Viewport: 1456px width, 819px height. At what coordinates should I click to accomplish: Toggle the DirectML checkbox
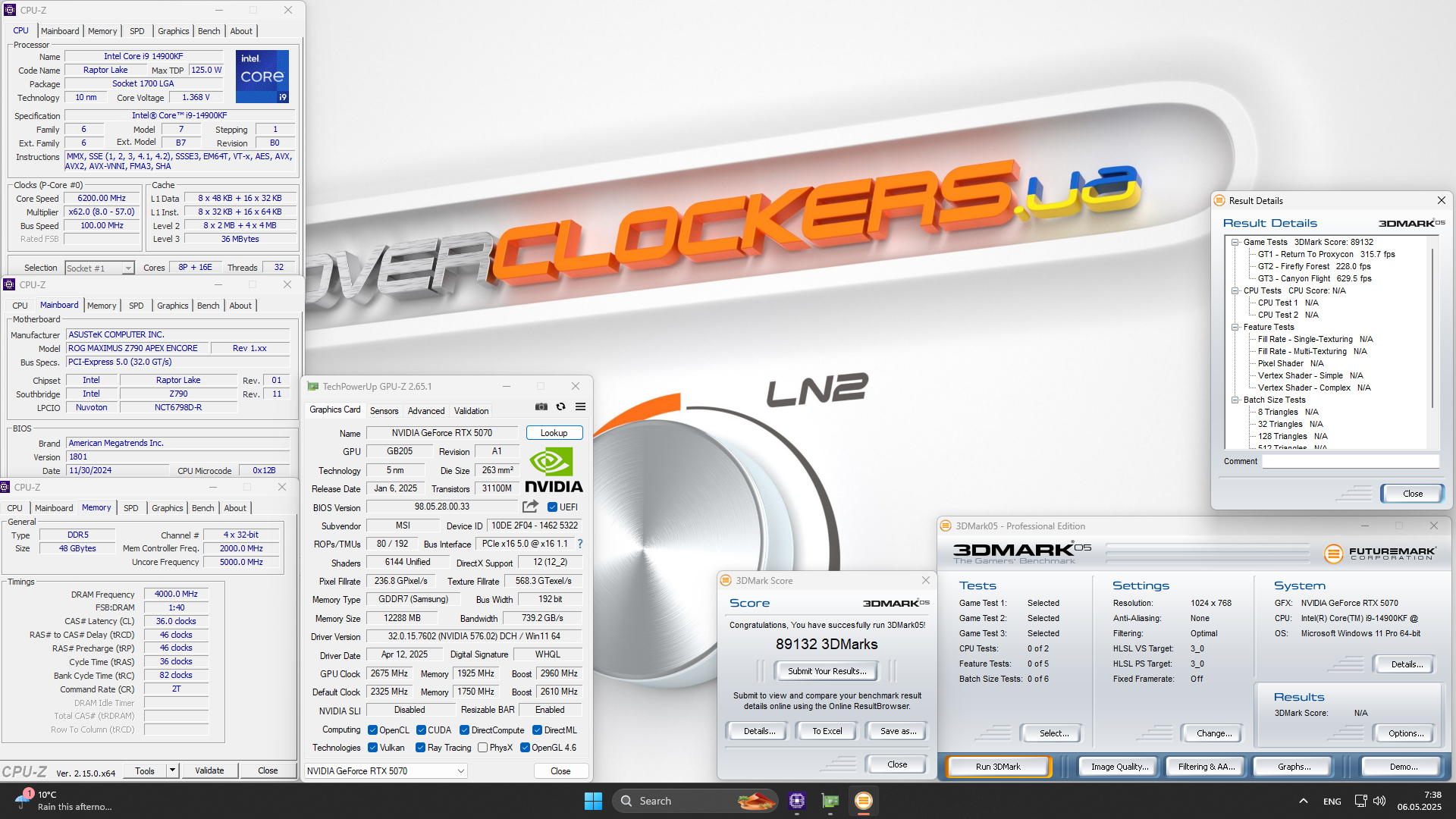[x=537, y=730]
